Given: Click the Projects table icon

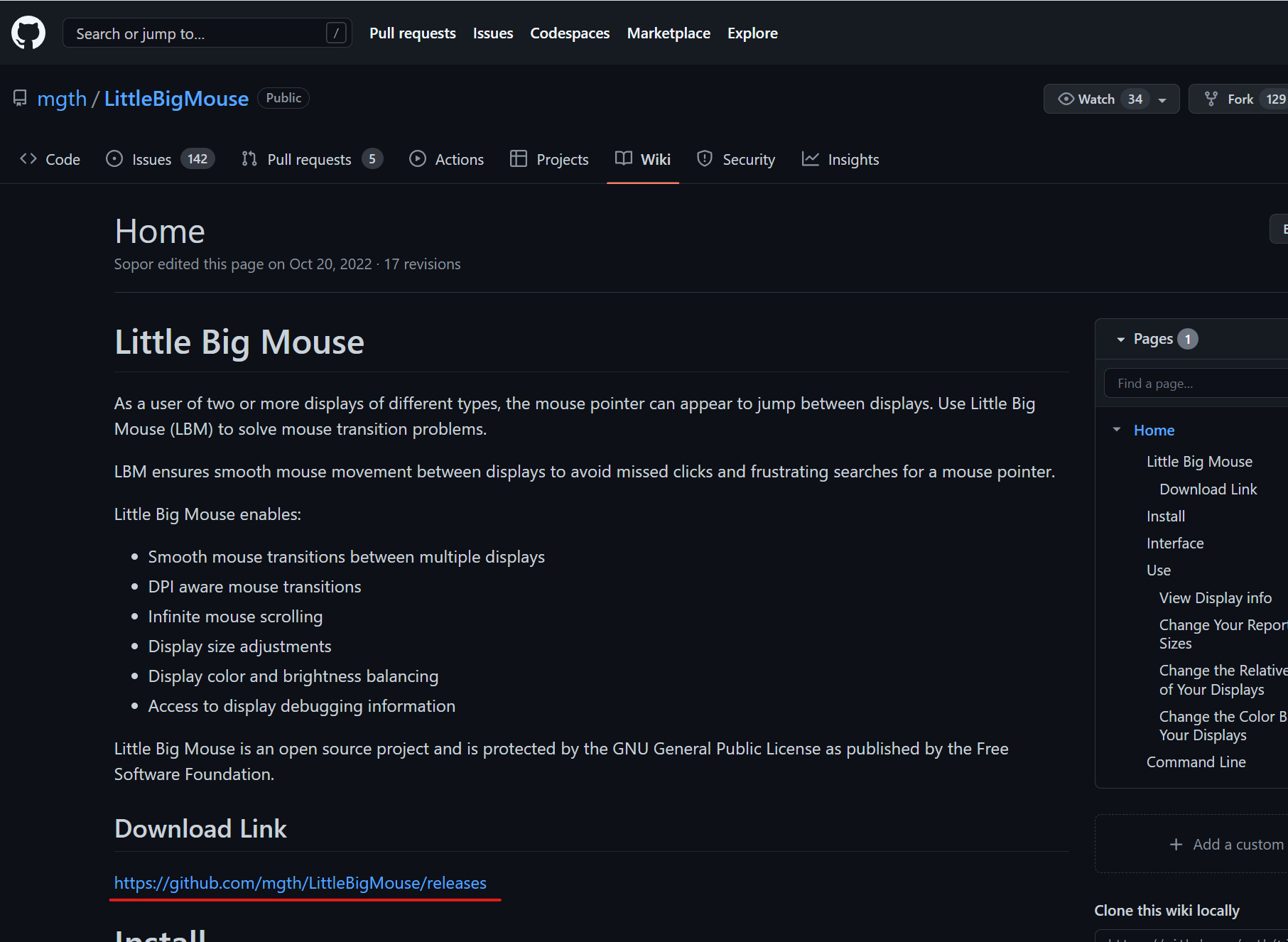Looking at the screenshot, I should [519, 159].
